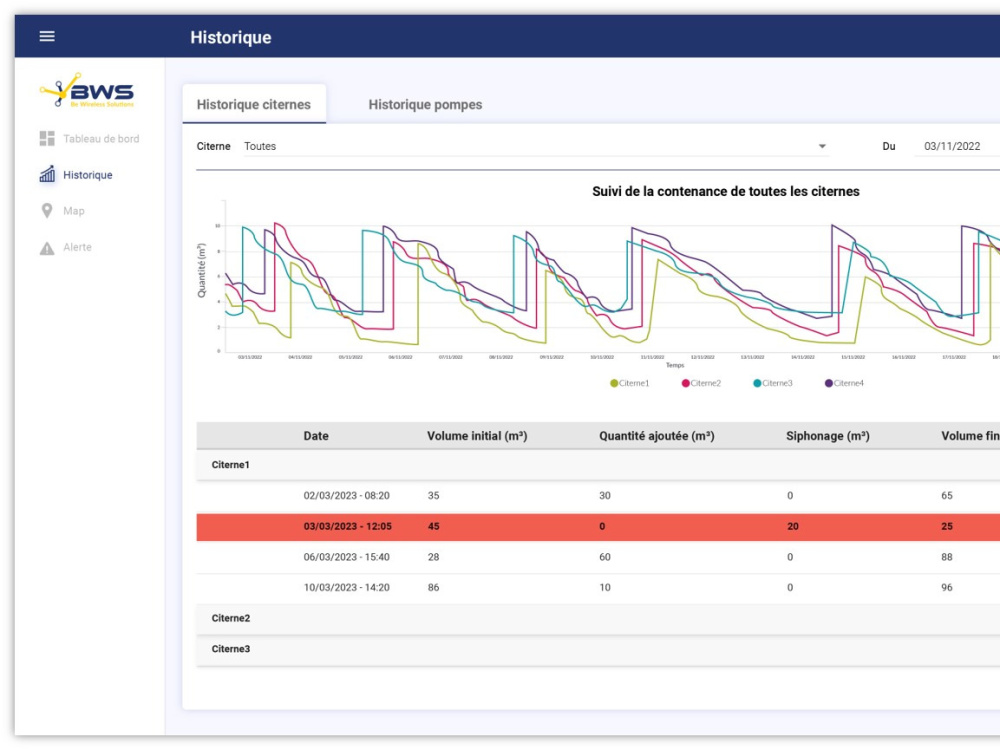Toggle Citerne3 legend color dot
This screenshot has height=750, width=1000.
(x=757, y=383)
